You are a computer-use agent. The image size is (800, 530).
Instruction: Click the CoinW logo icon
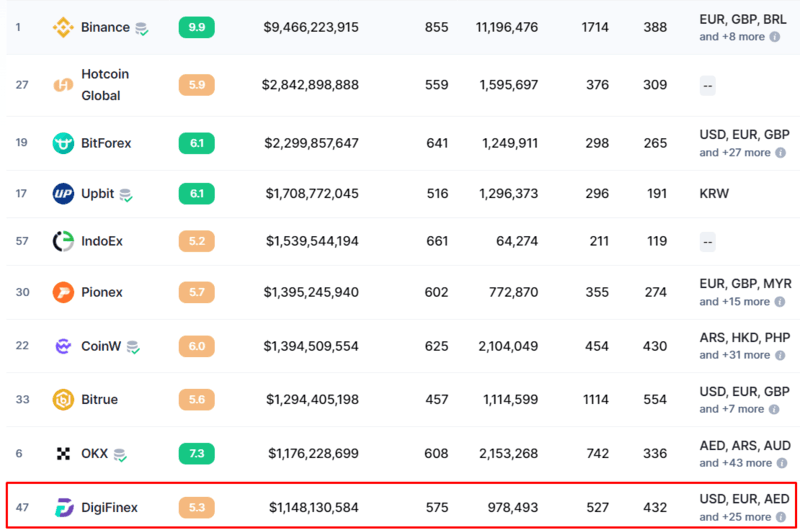click(x=63, y=346)
